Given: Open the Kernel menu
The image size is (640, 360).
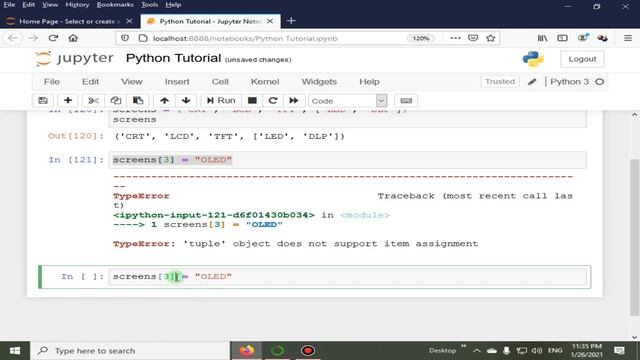Looking at the screenshot, I should tap(265, 82).
